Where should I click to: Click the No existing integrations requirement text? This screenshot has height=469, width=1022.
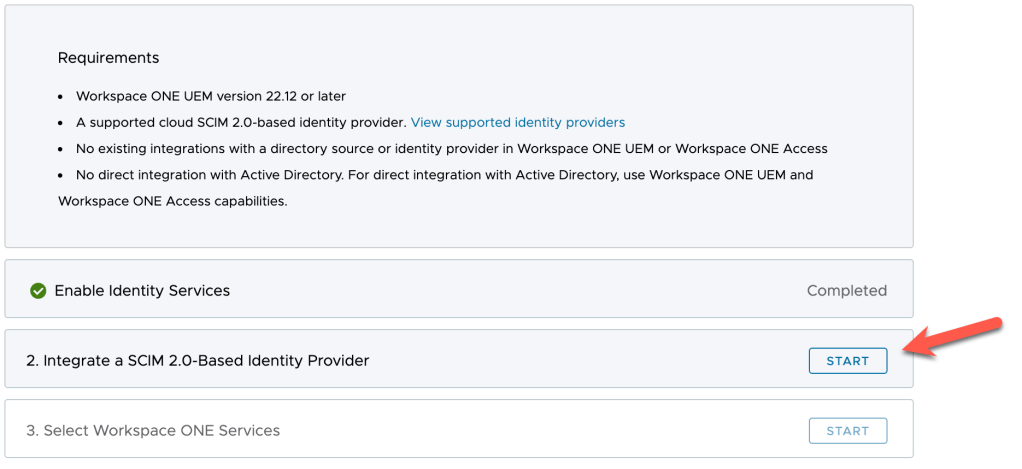(x=451, y=149)
